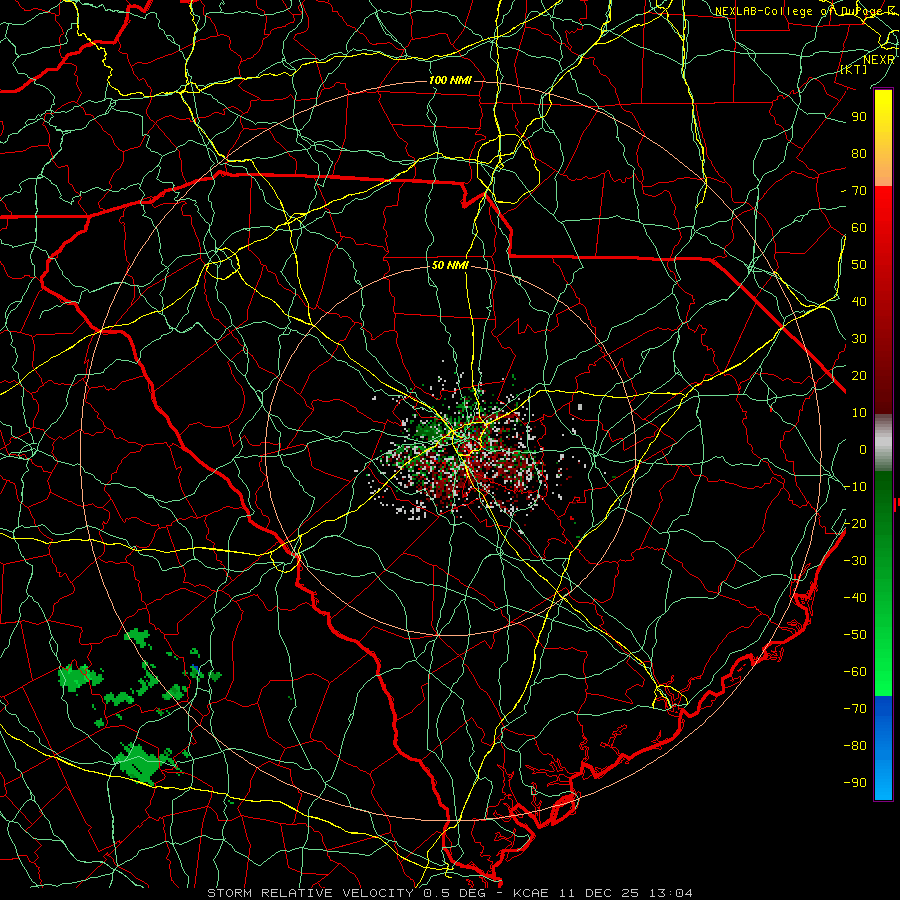Pick the gray-white zero velocity color segment
Screen dimensions: 900x900
pos(883,443)
